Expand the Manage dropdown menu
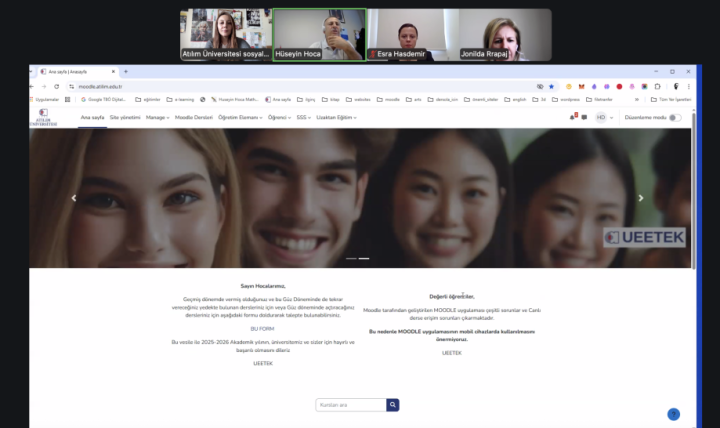720x428 pixels. [x=157, y=117]
